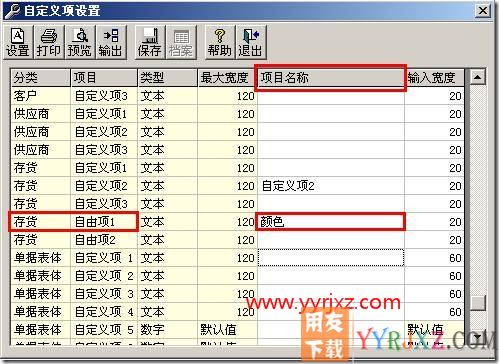Viewport: 499px width, 364px height.
Task: Click the 项目 column header
Action: click(x=104, y=78)
